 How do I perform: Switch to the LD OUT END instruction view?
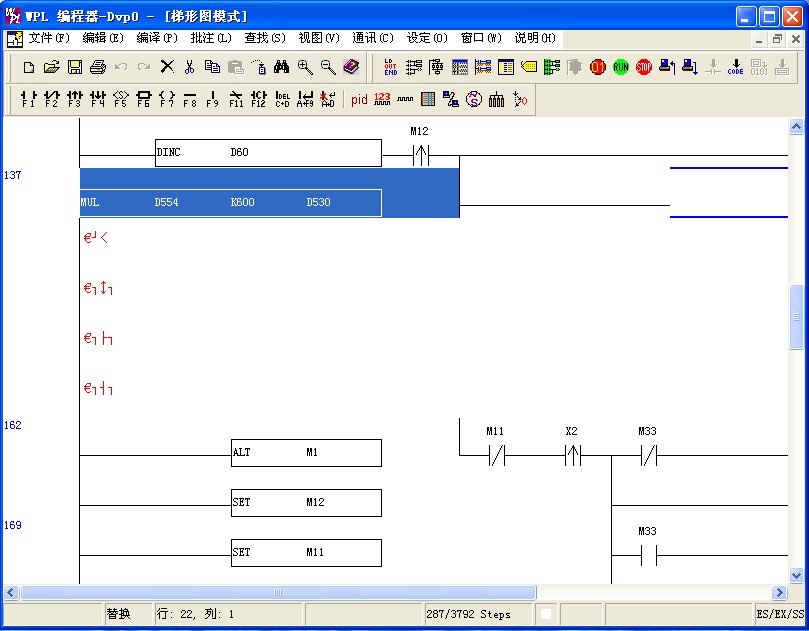pyautogui.click(x=390, y=67)
